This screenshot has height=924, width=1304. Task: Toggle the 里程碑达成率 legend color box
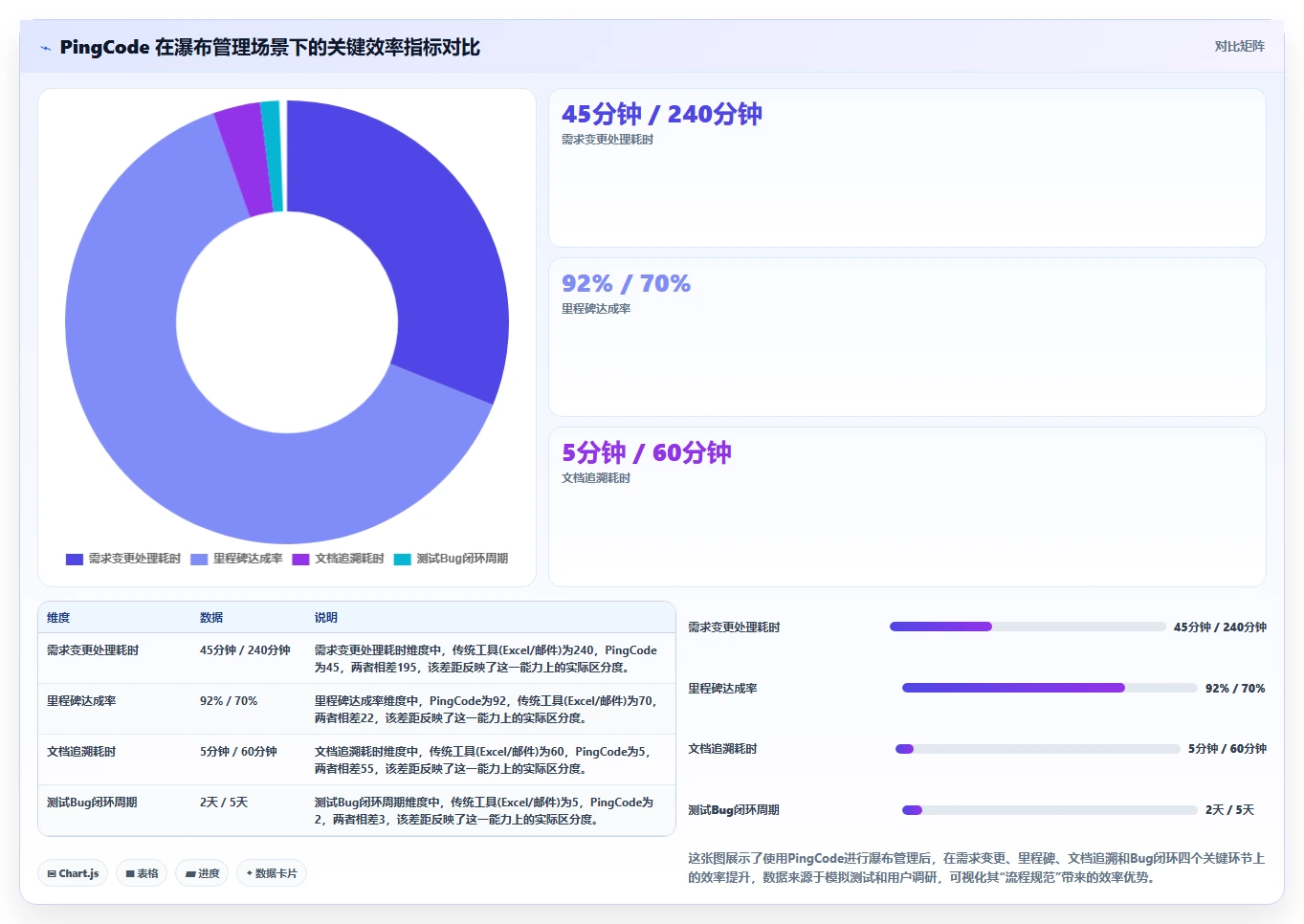199,560
